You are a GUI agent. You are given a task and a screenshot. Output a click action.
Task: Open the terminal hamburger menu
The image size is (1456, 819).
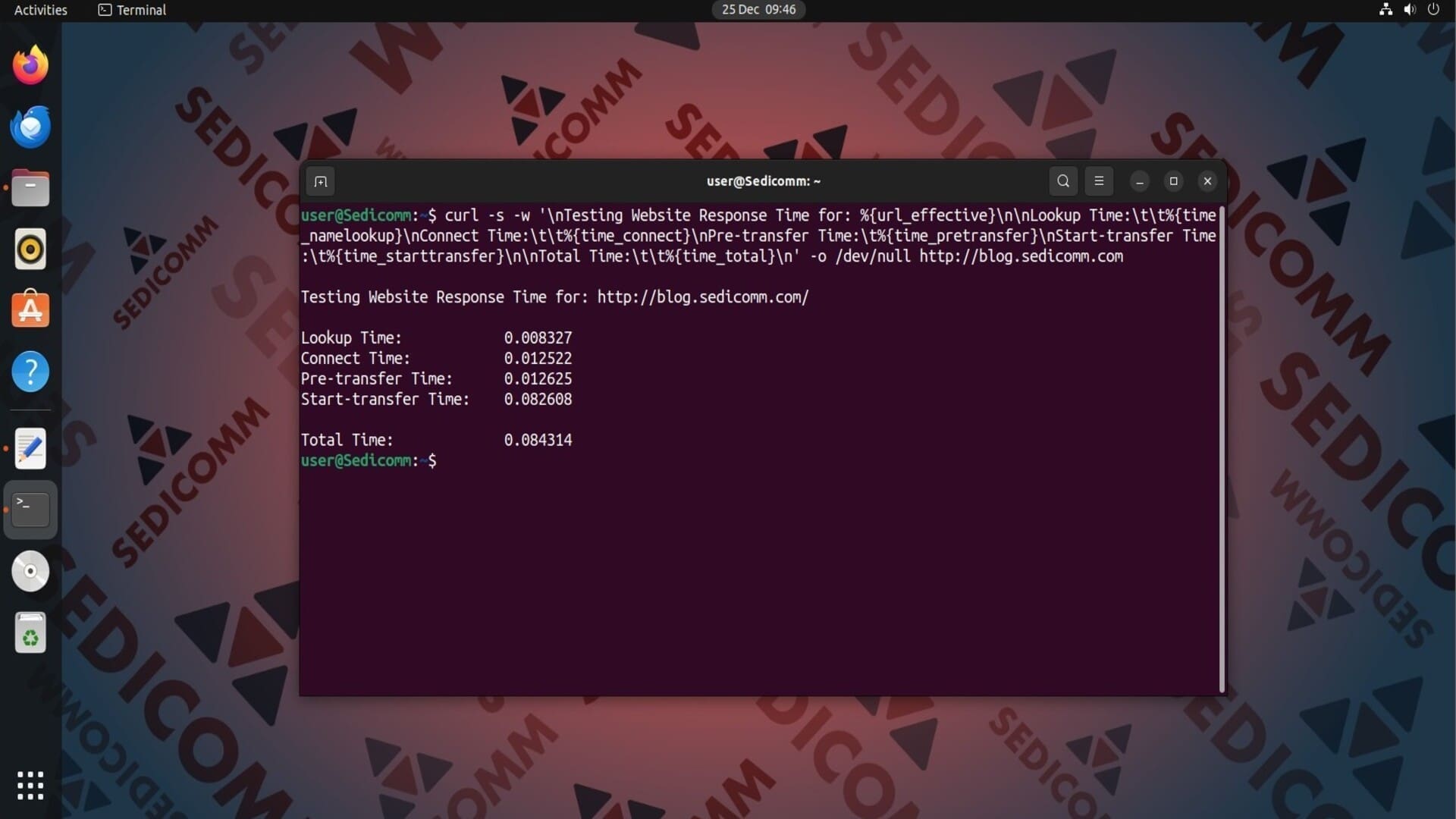[1099, 181]
